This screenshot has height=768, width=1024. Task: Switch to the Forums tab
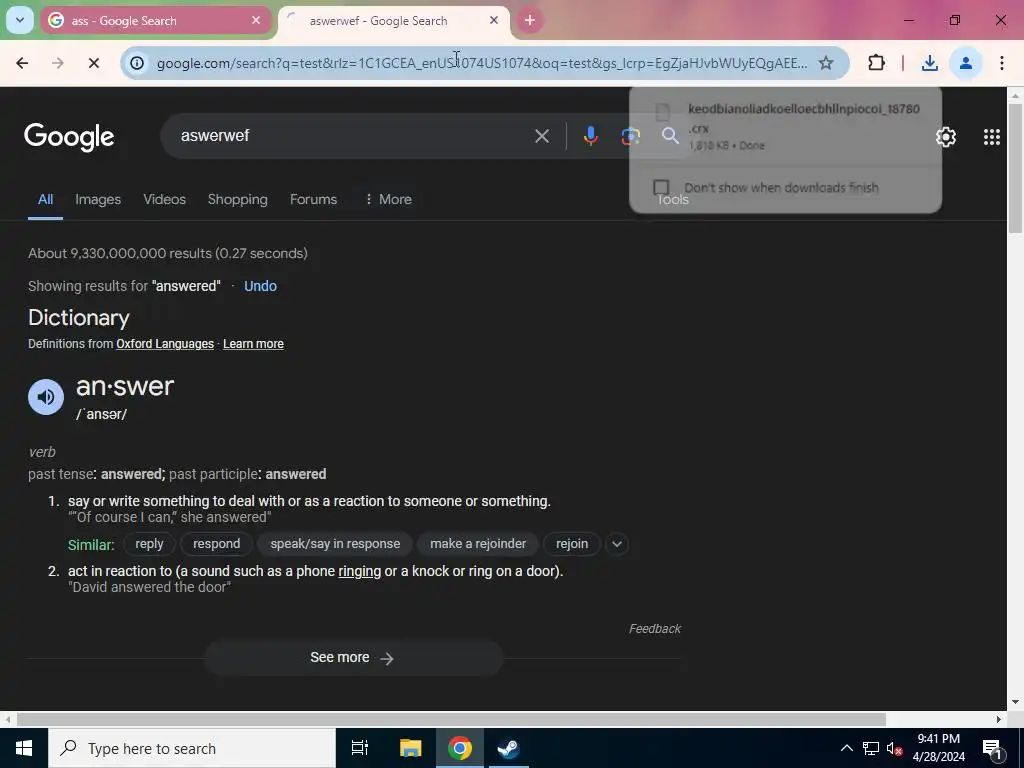coord(313,200)
